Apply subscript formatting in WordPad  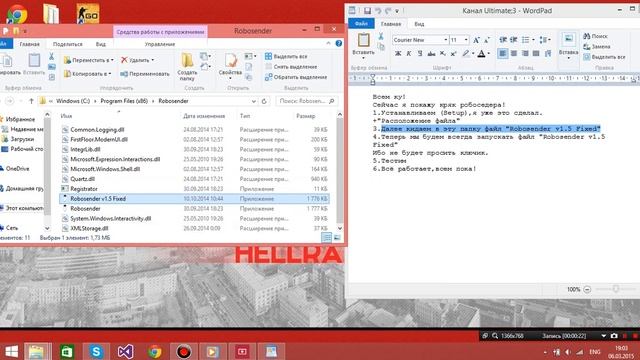tap(442, 53)
